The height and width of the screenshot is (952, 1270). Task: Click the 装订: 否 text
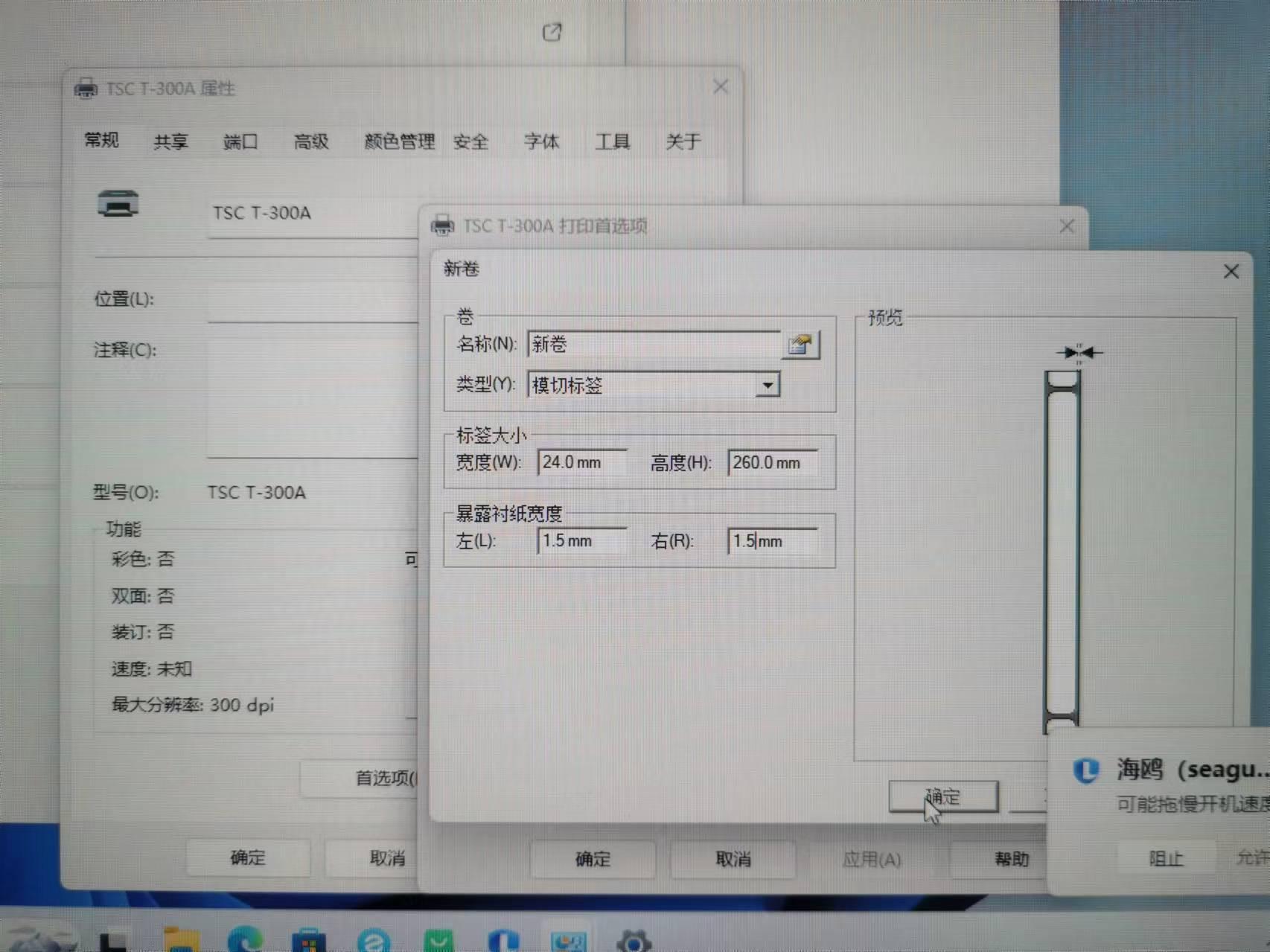(x=143, y=632)
